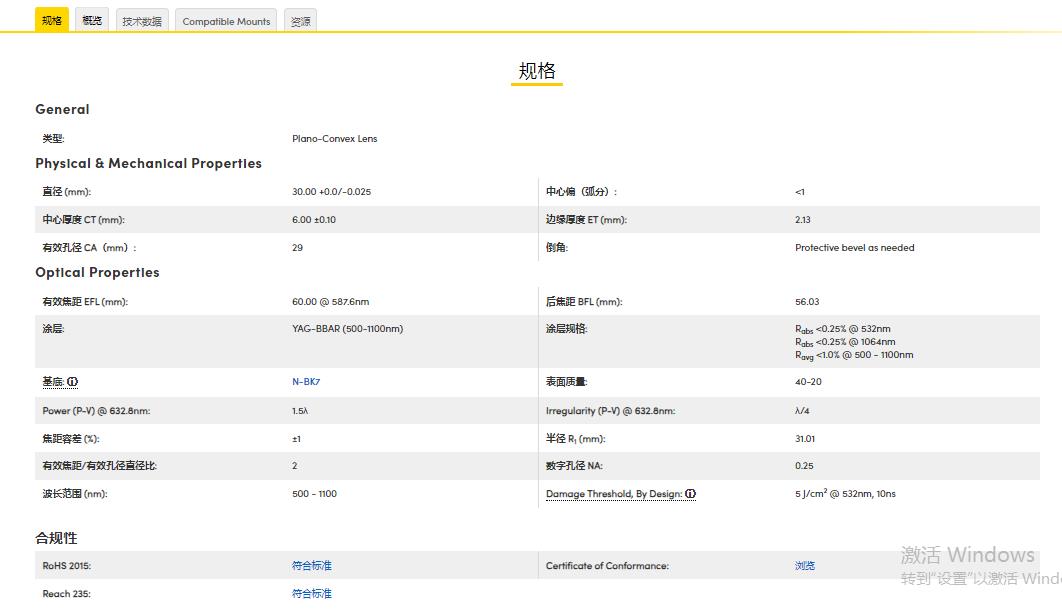The width and height of the screenshot is (1062, 612).
Task: Select the 技术数据 tab
Action: [x=141, y=20]
